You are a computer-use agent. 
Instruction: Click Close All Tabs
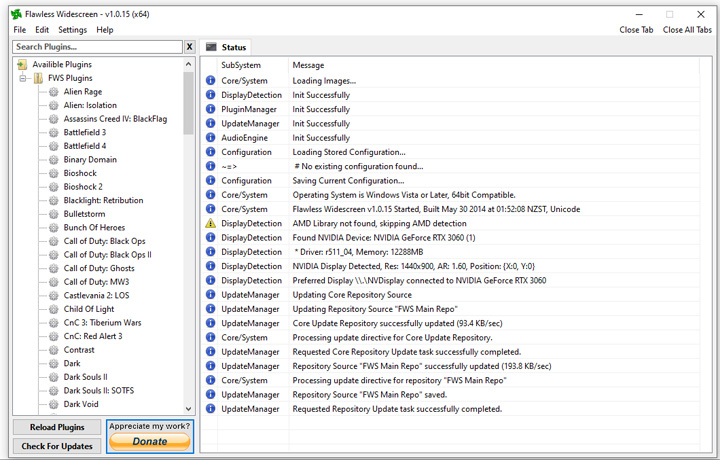687,30
